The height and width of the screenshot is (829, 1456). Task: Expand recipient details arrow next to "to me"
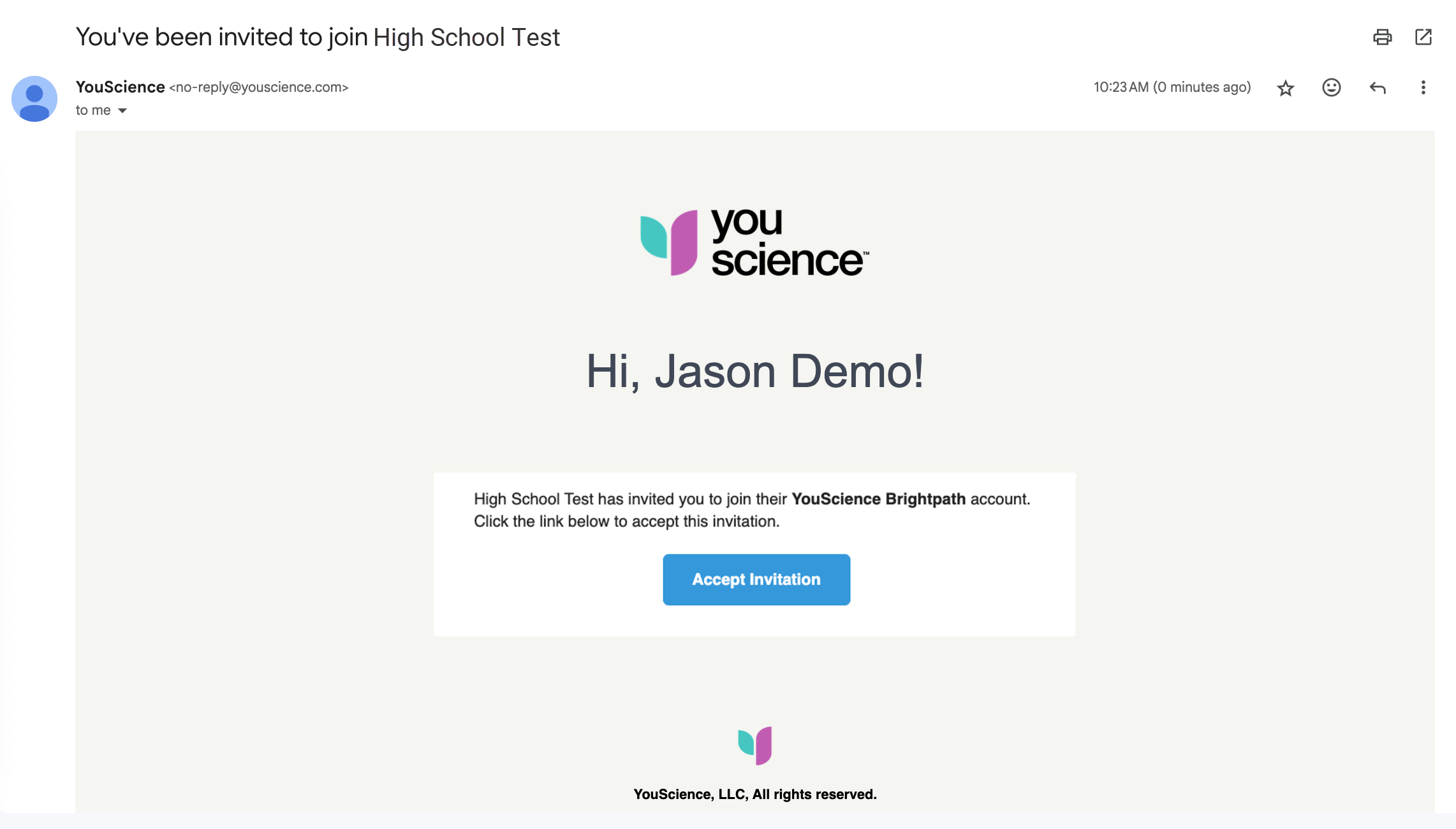tap(122, 111)
